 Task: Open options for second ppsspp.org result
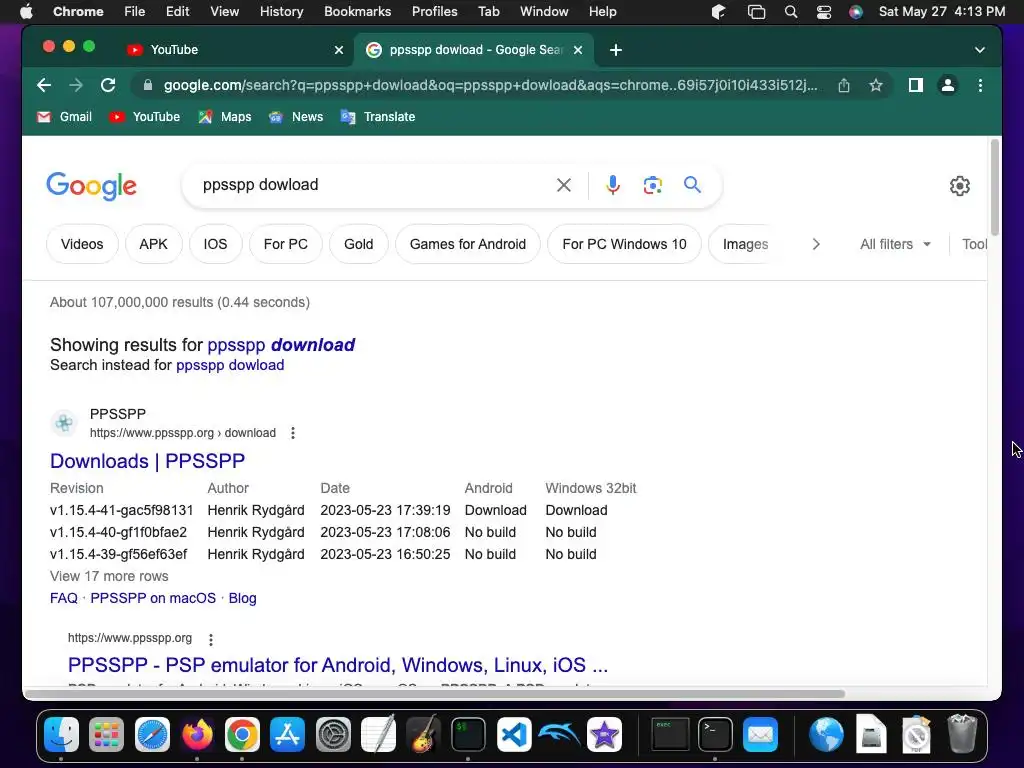210,639
